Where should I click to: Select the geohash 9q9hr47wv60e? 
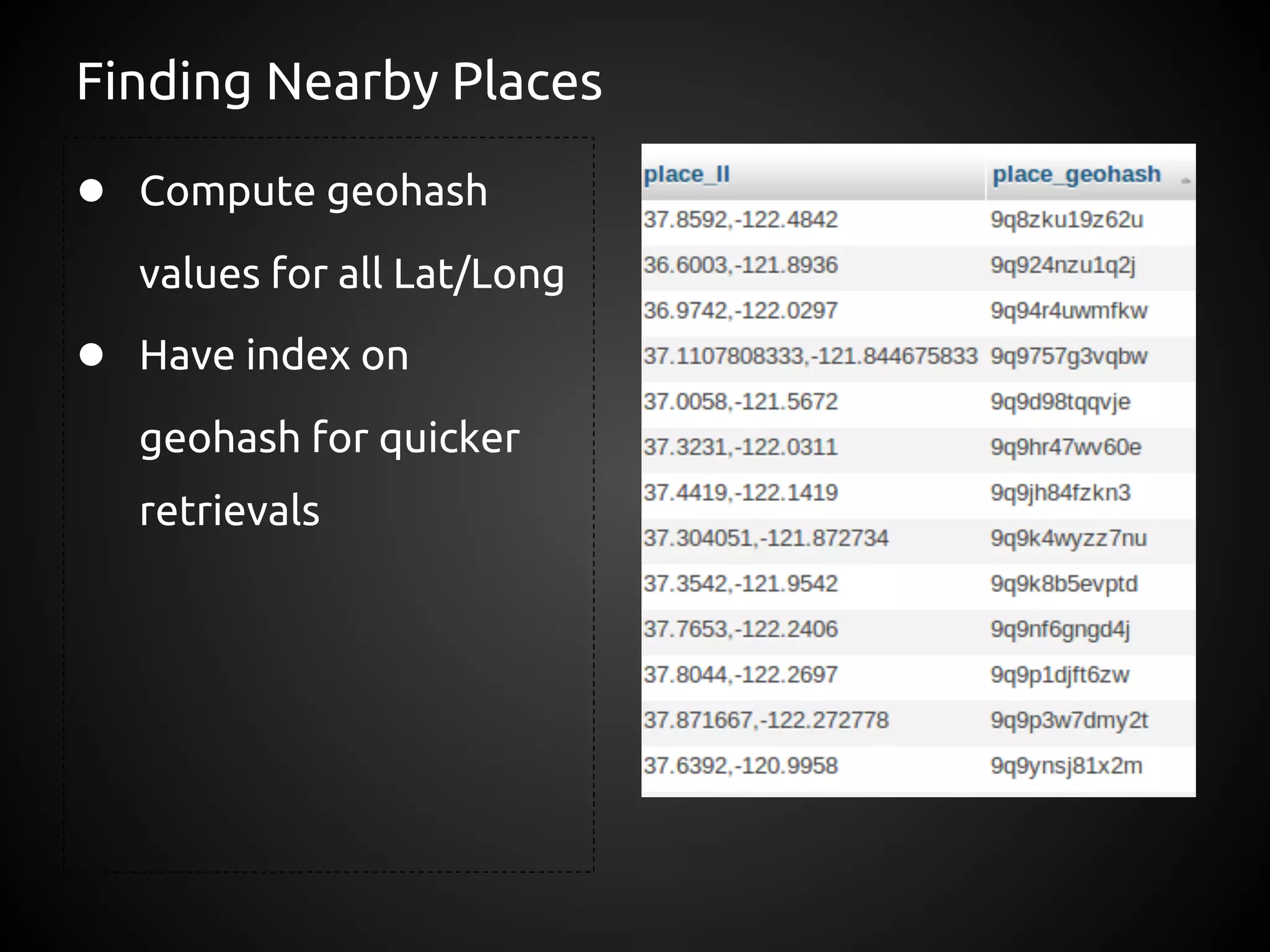tap(1066, 447)
